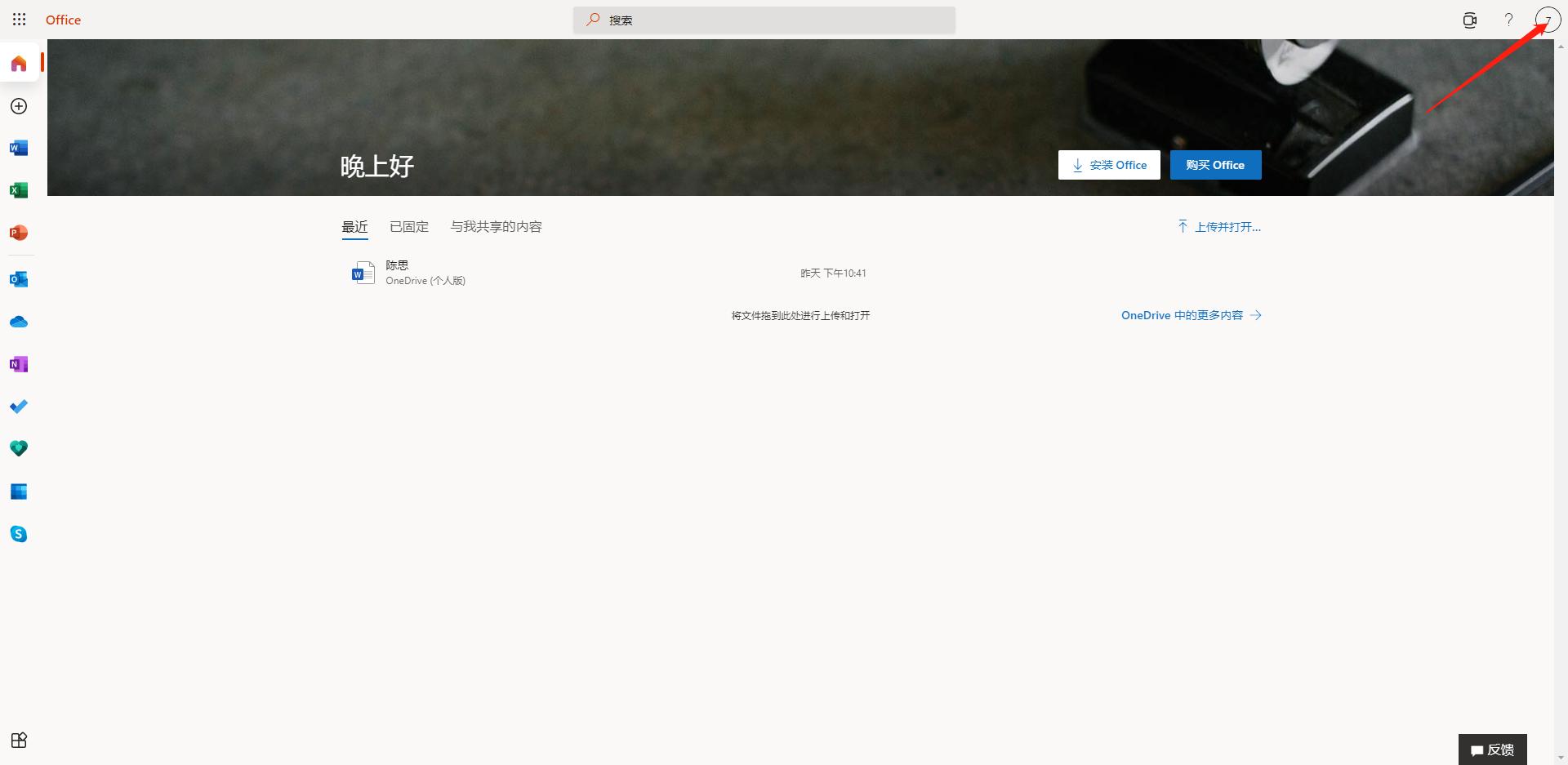
Task: Click the 购买 Office button
Action: (x=1216, y=165)
